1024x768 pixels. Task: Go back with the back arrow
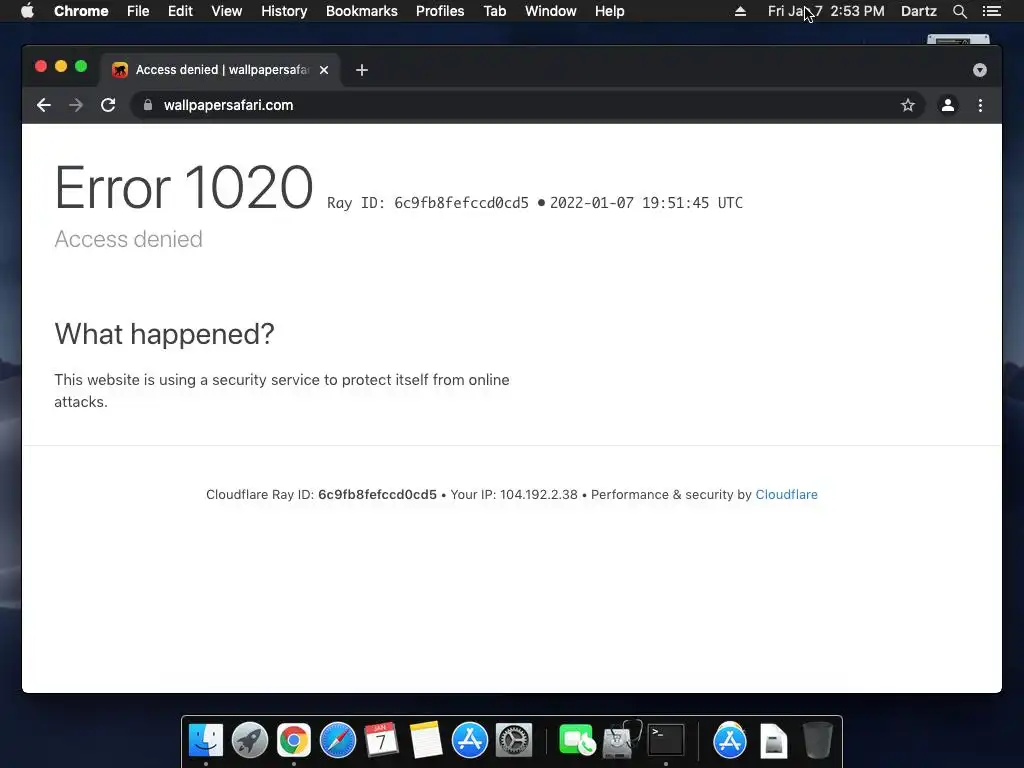[x=44, y=105]
